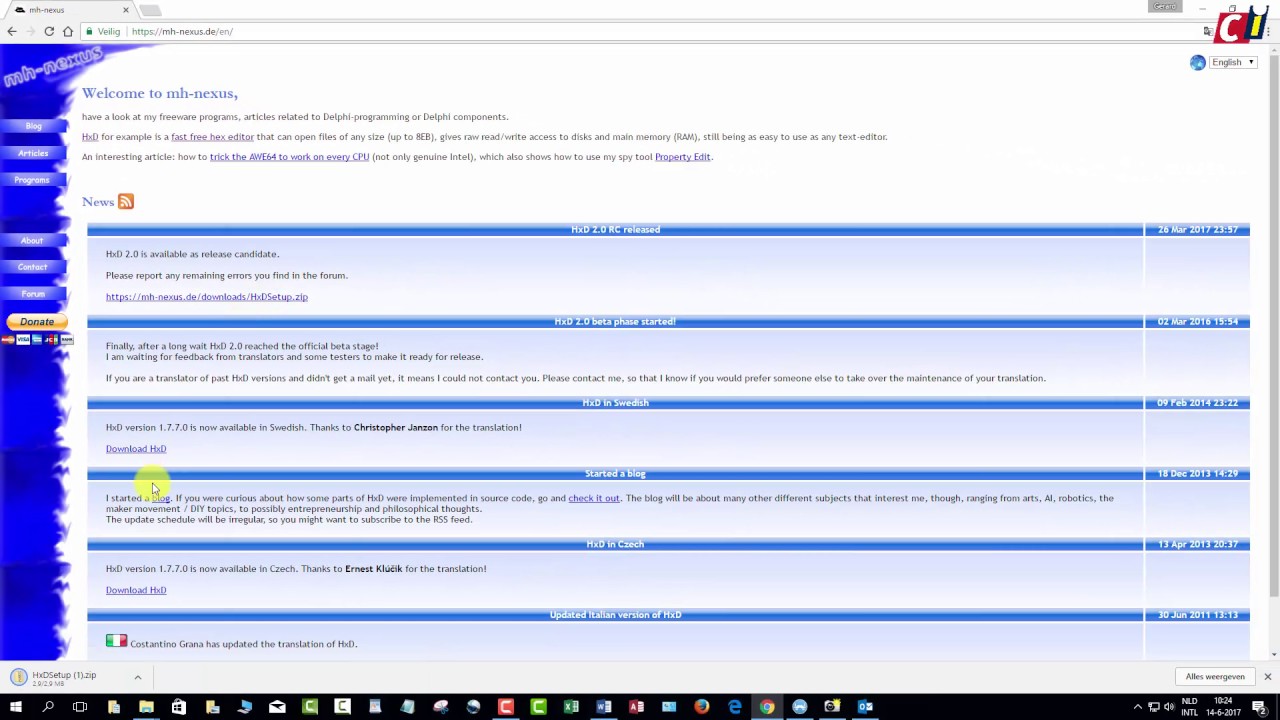Screen dimensions: 1280x720
Task: Close the downloads bar
Action: coord(1267,677)
